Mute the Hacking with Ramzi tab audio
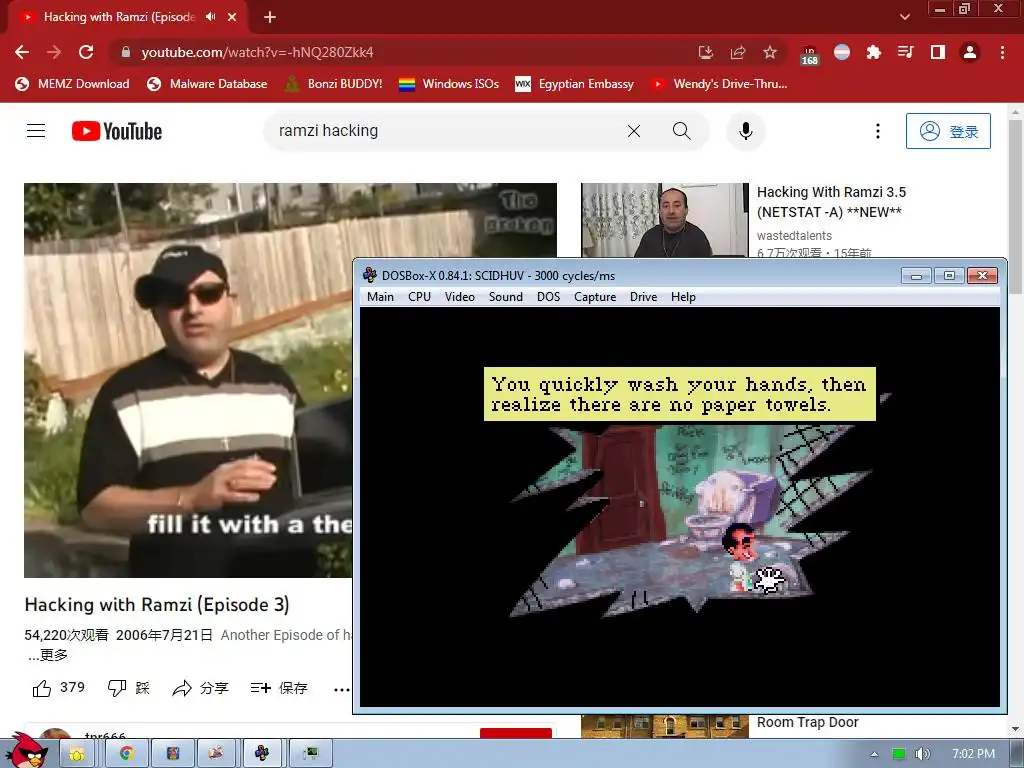Image resolution: width=1024 pixels, height=768 pixels. 210,17
